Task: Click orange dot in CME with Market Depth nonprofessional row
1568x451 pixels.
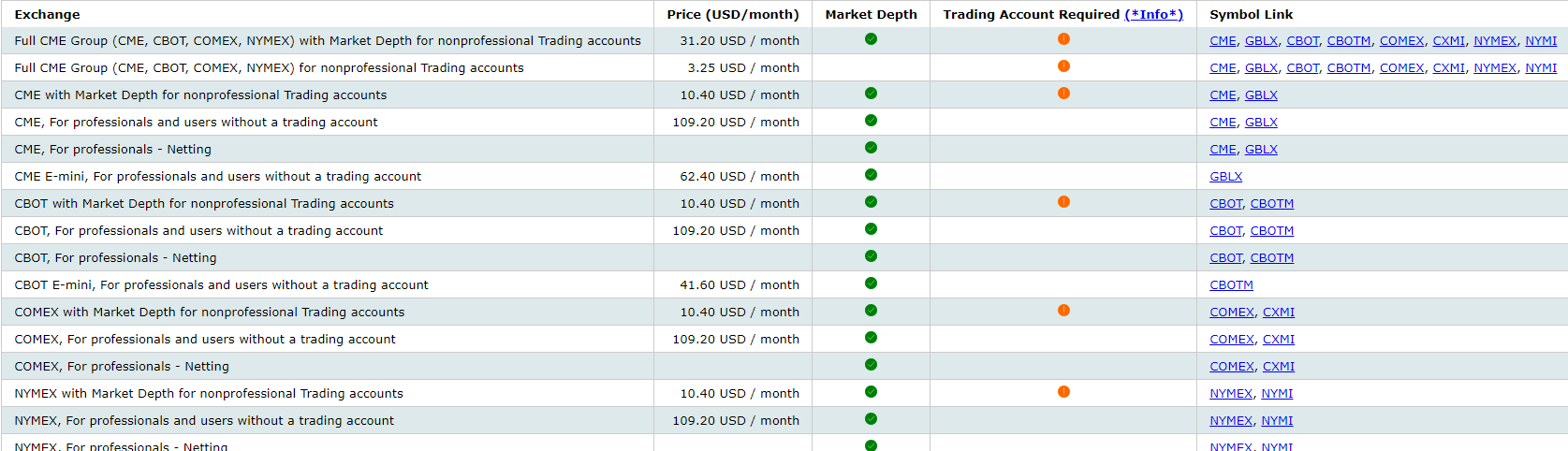Action: pos(1063,94)
